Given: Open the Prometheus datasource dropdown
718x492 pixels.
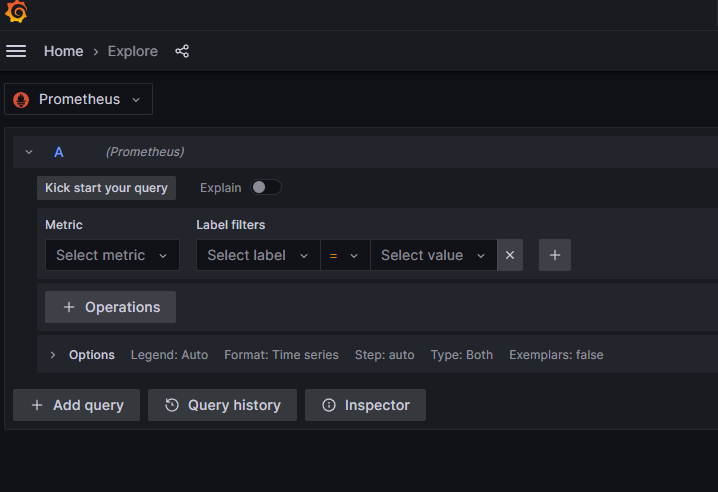Looking at the screenshot, I should (x=79, y=100).
